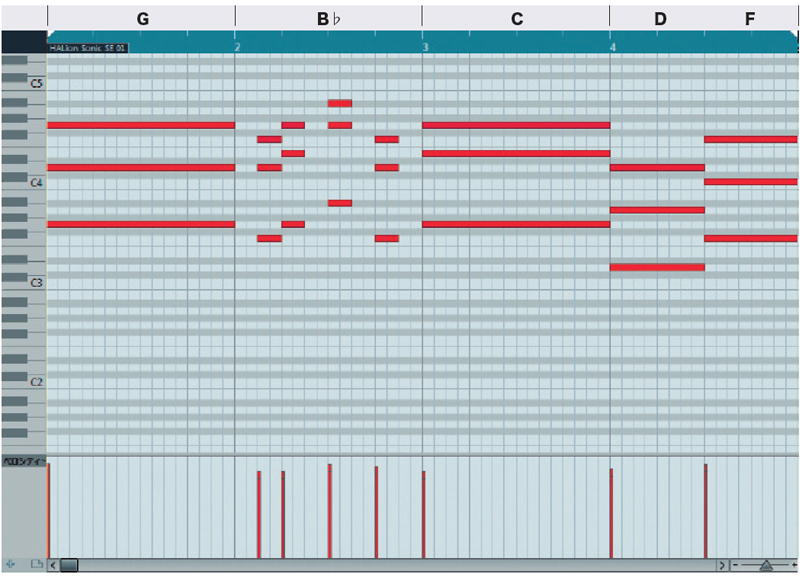Select the A3 note at bar 4 start
The width and height of the screenshot is (800, 576).
[x=657, y=210]
